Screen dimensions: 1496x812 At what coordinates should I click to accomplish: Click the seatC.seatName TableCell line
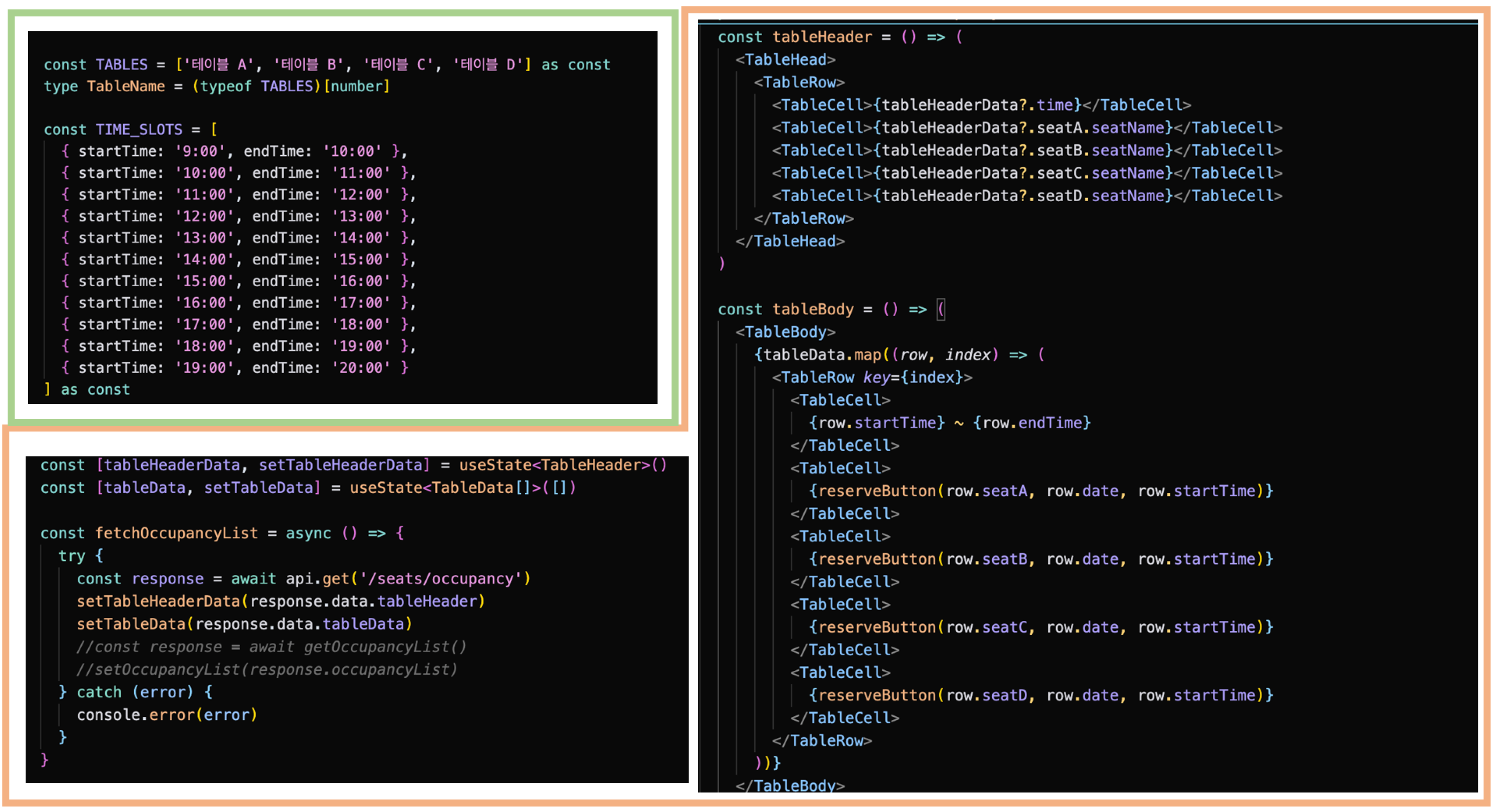[x=1027, y=172]
